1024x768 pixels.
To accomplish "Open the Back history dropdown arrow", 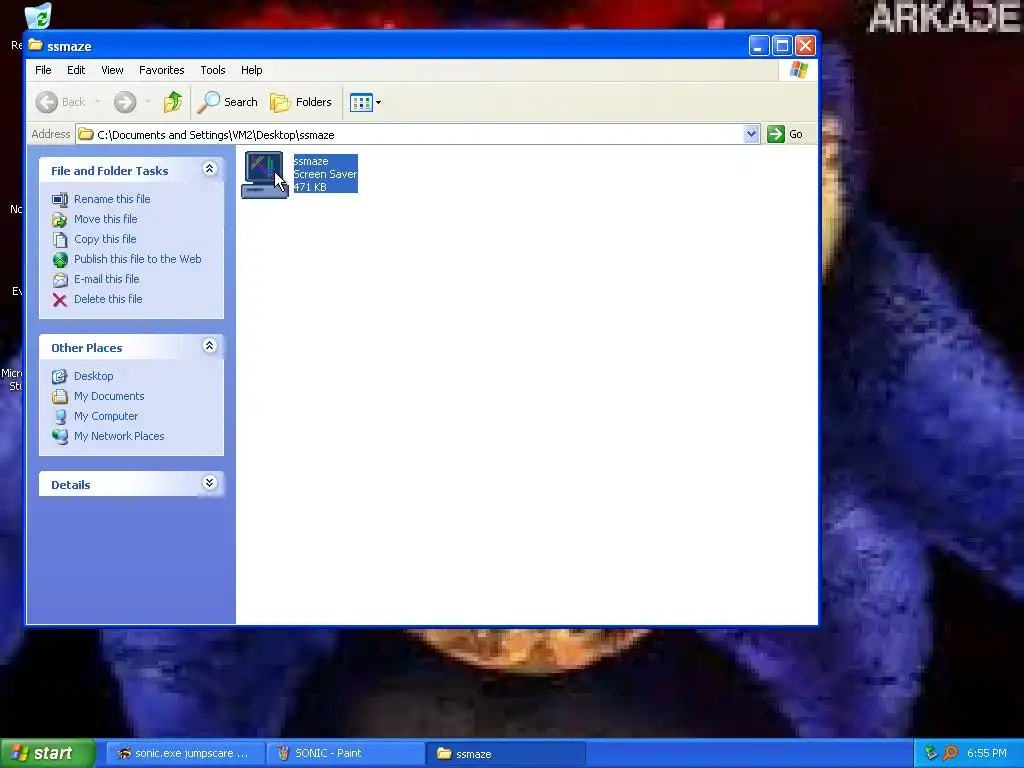I will (x=98, y=102).
